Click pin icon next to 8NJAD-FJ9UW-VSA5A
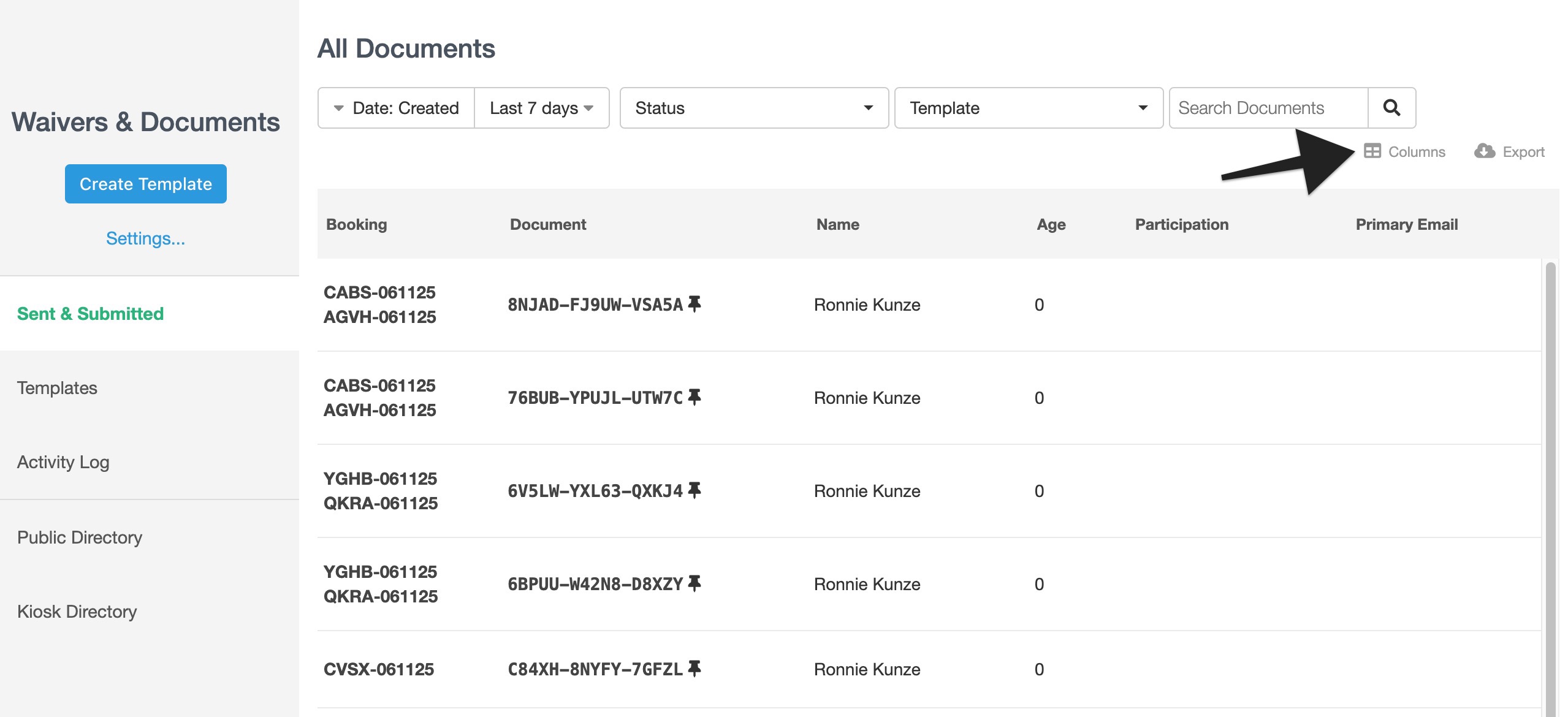 point(694,304)
